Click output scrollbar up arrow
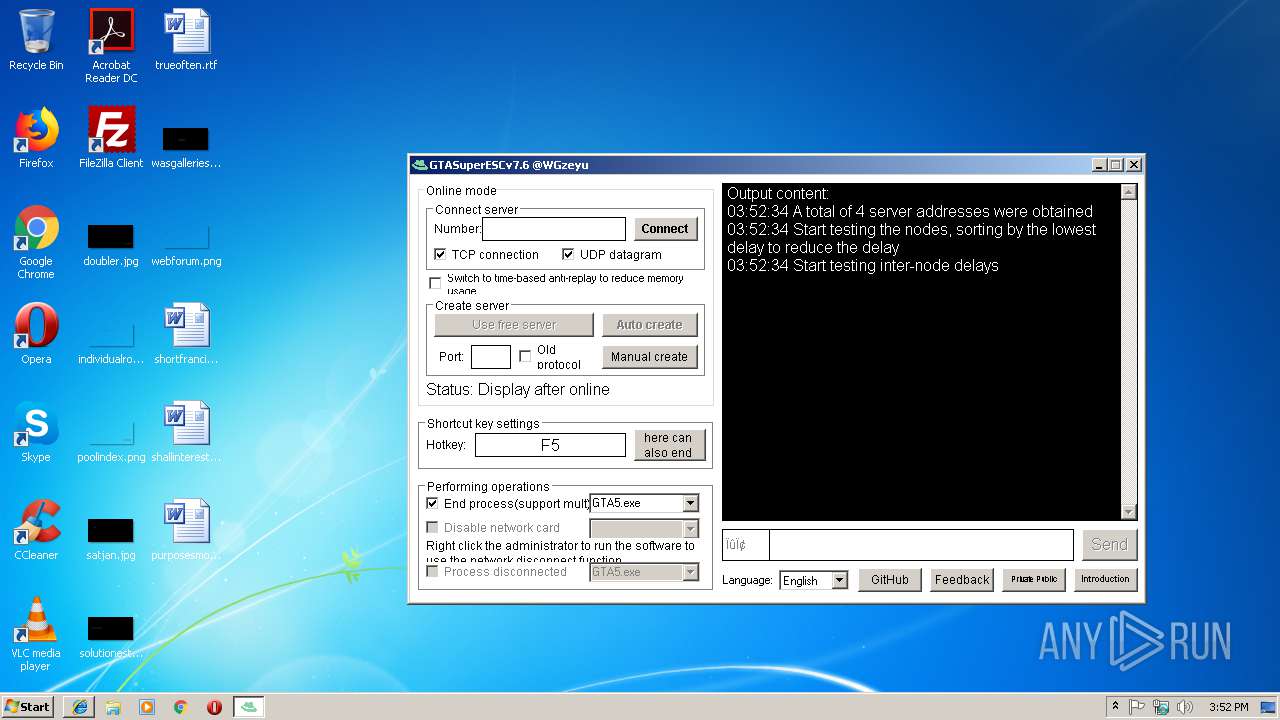 (x=1129, y=192)
